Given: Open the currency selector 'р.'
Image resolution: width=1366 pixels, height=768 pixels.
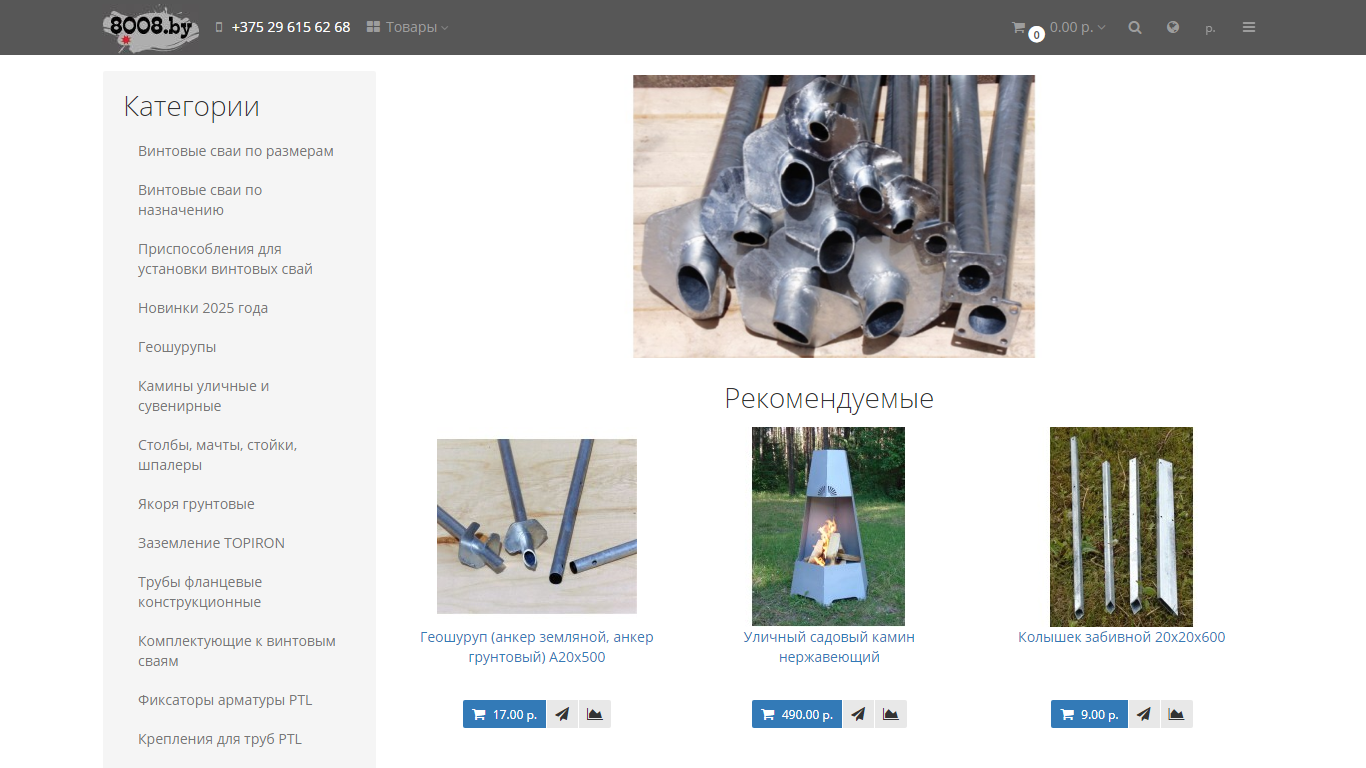Looking at the screenshot, I should (x=1210, y=28).
